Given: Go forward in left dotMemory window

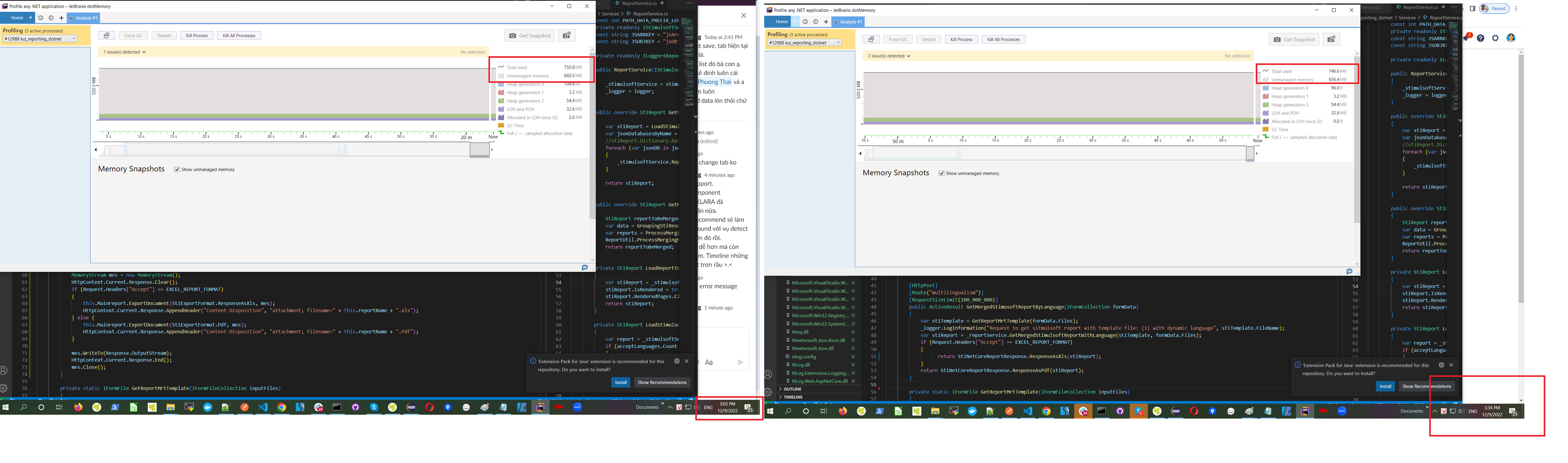Looking at the screenshot, I should pyautogui.click(x=51, y=18).
